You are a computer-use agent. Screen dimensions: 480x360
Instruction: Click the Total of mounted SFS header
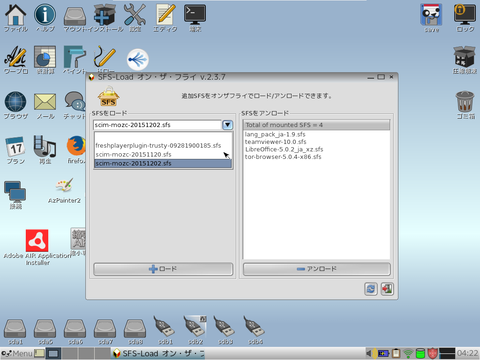(x=316, y=125)
